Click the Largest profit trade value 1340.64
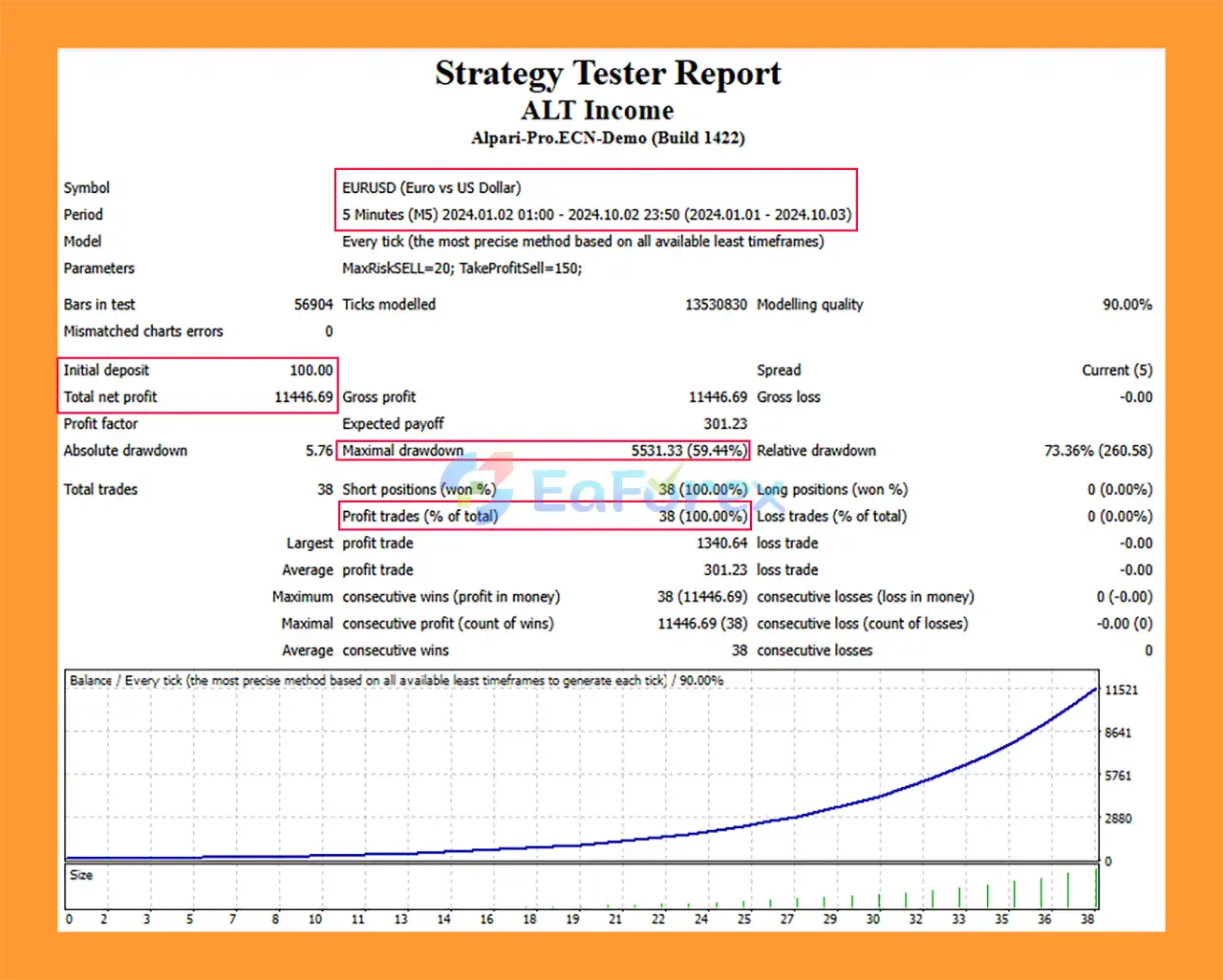Viewport: 1223px width, 980px height. coord(721,543)
